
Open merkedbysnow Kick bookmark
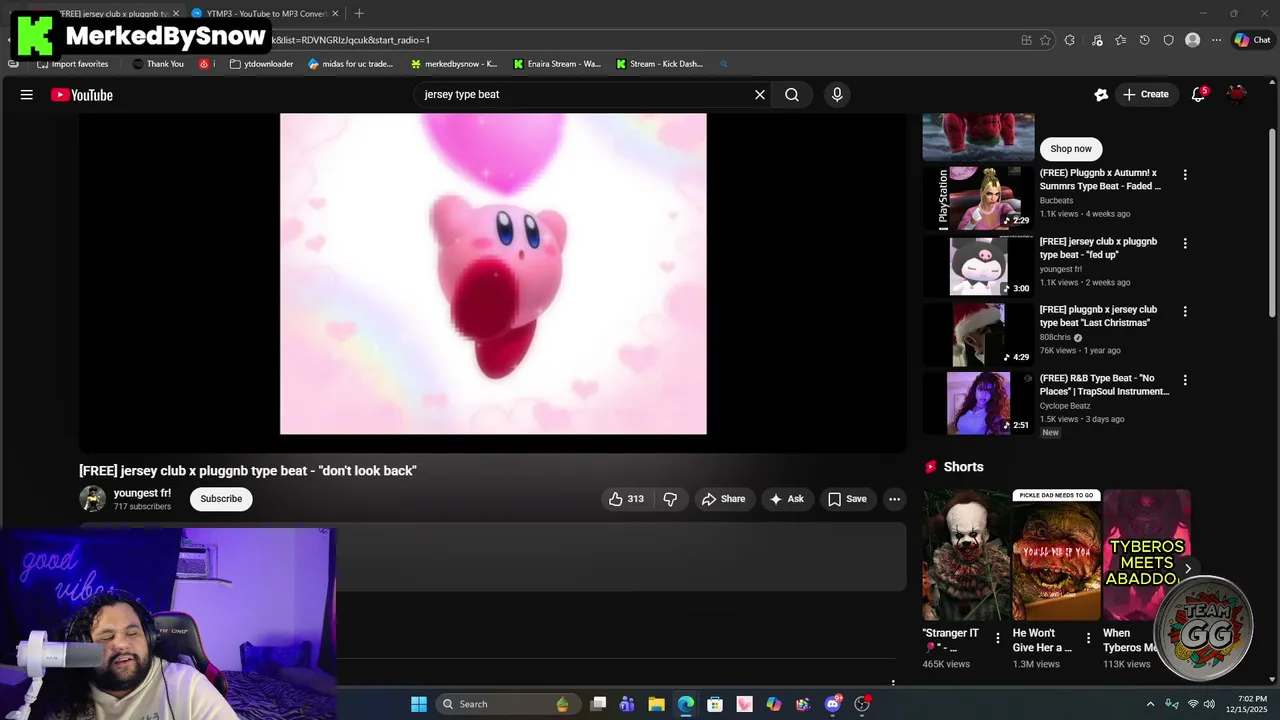point(454,64)
